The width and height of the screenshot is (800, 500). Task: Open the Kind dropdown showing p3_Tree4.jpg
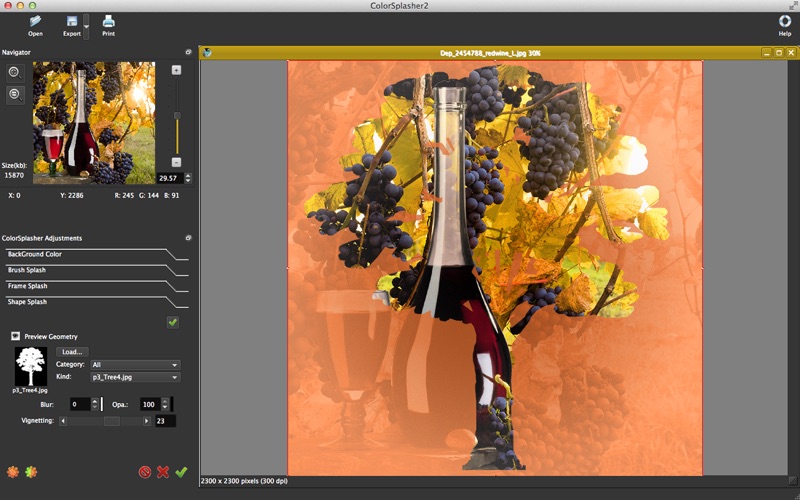click(135, 378)
